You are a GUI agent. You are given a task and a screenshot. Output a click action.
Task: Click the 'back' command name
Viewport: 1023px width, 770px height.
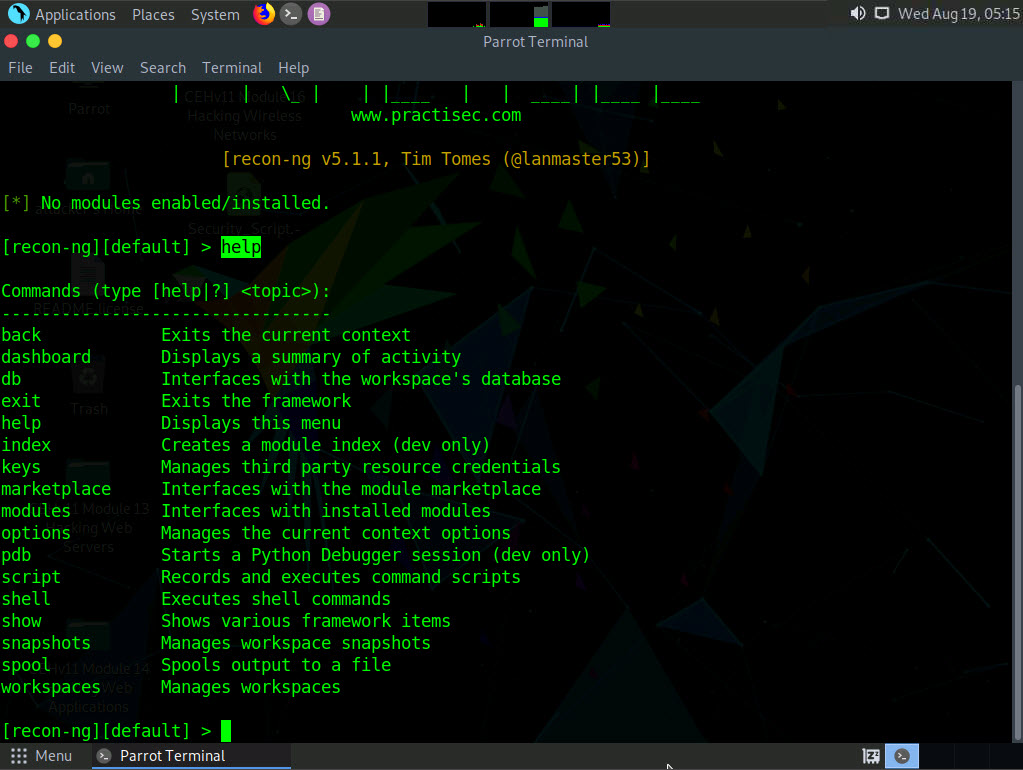click(21, 335)
